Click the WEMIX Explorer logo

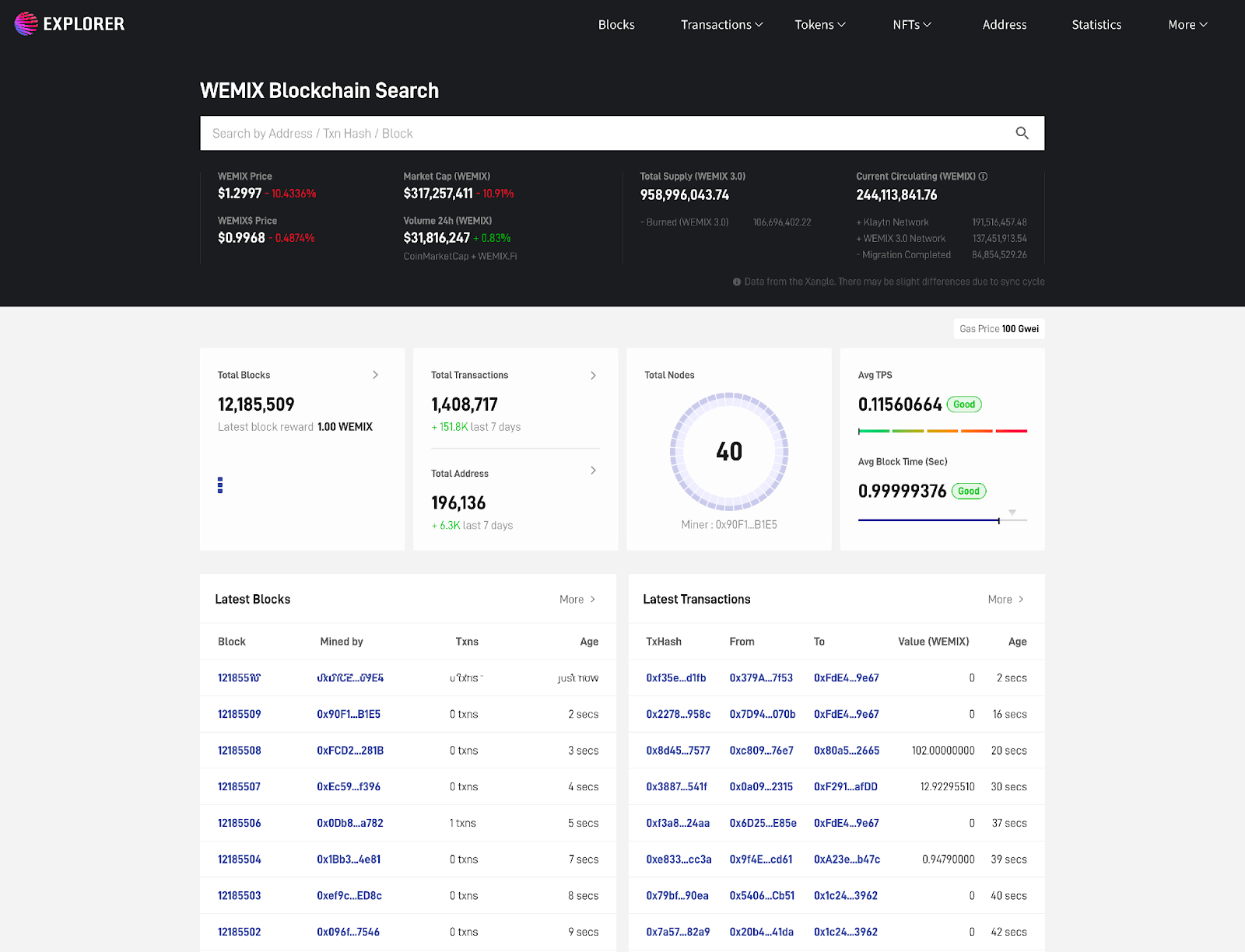coord(69,24)
